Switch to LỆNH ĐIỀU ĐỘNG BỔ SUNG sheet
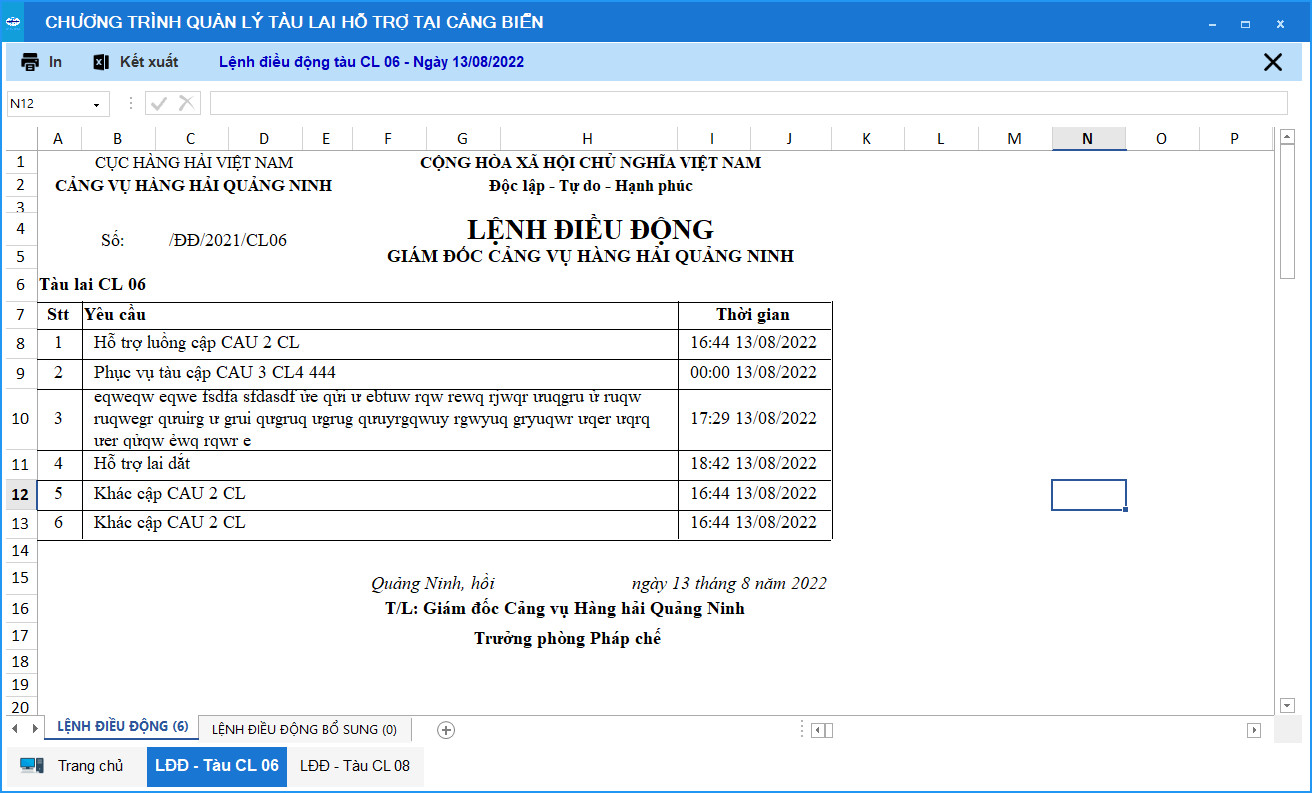1312x793 pixels. 304,730
